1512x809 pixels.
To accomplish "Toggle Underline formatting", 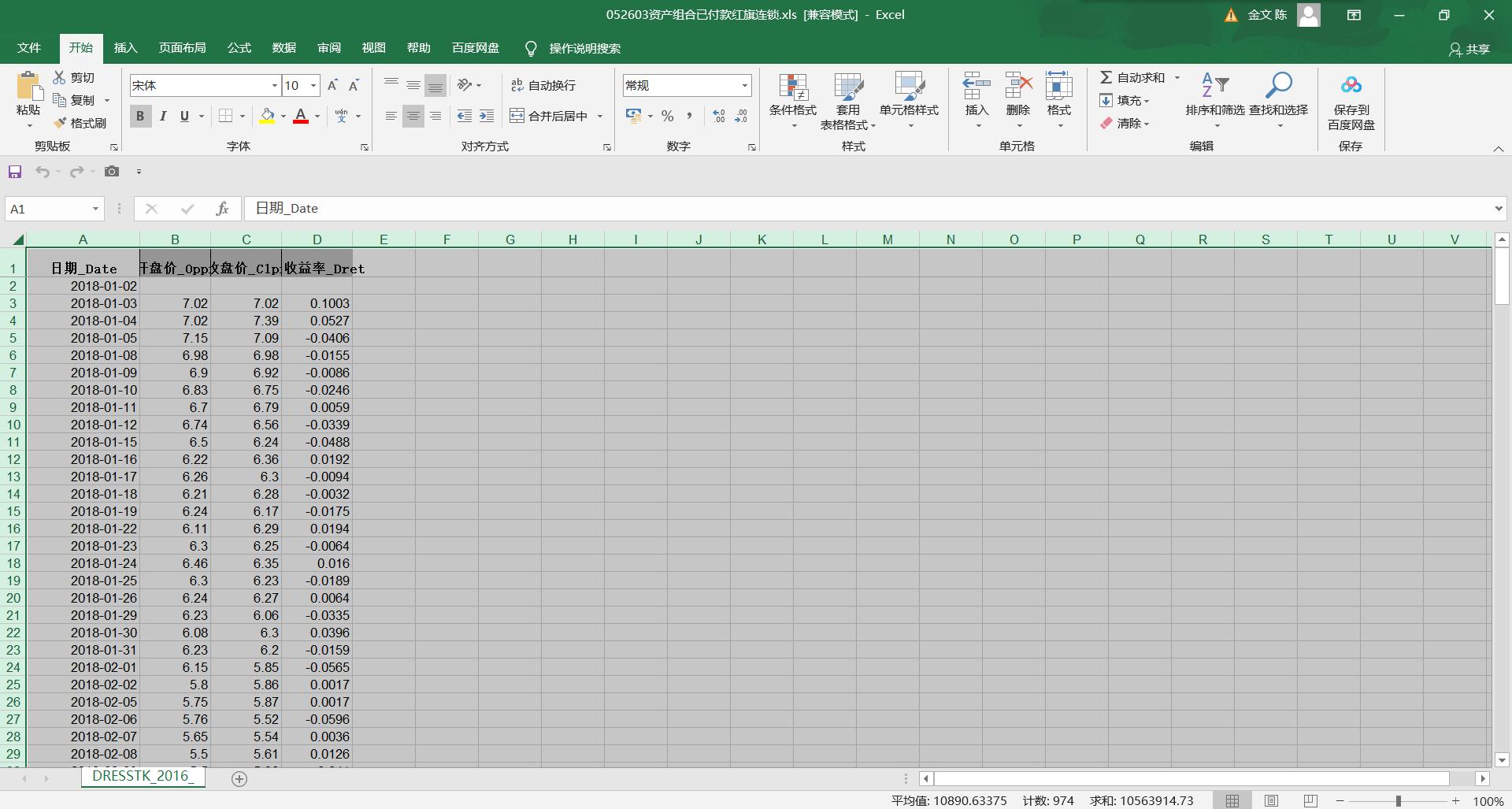I will [184, 117].
